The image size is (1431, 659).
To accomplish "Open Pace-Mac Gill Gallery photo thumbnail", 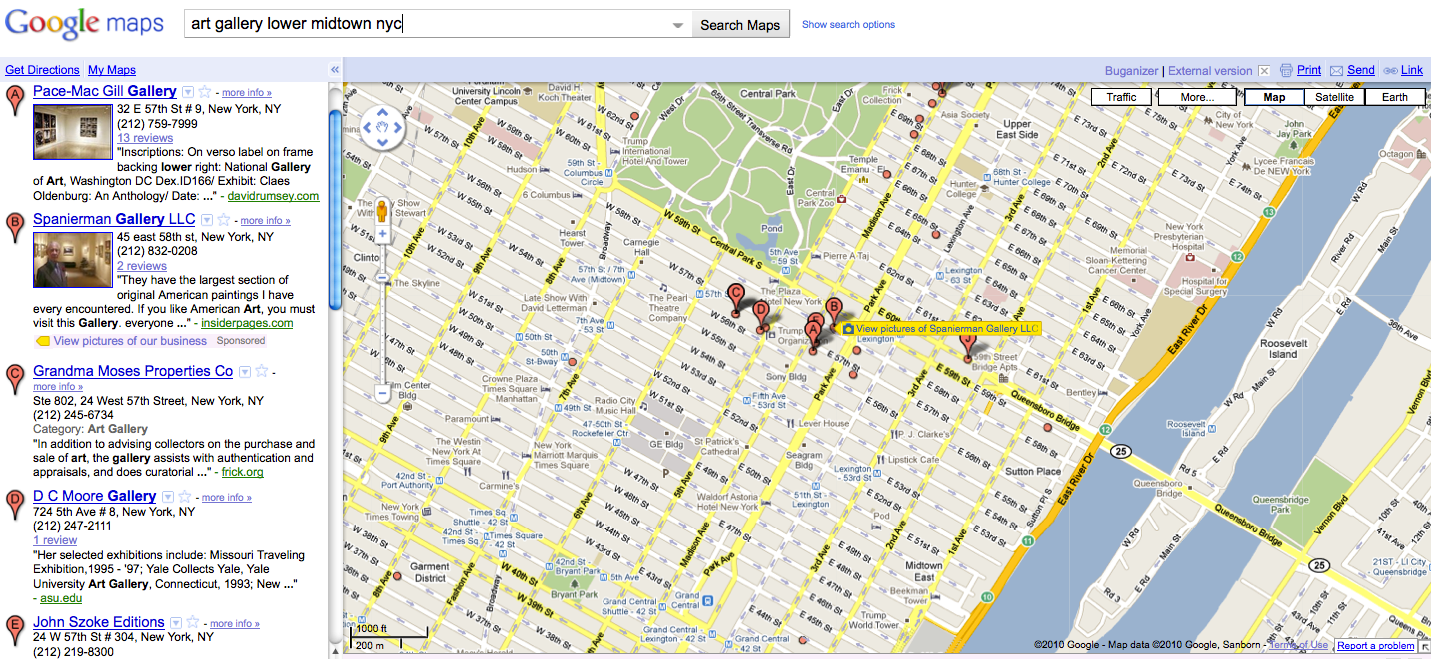I will tap(72, 132).
